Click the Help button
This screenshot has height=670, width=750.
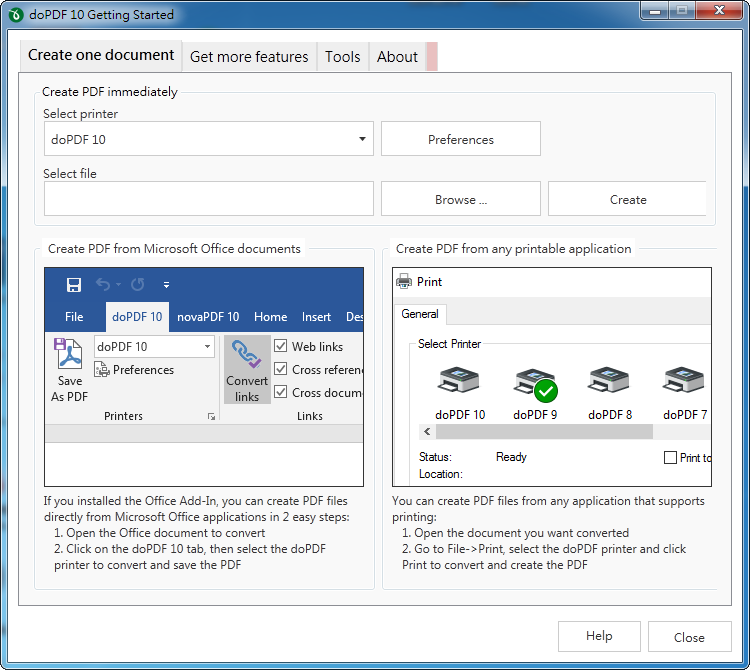[x=599, y=636]
